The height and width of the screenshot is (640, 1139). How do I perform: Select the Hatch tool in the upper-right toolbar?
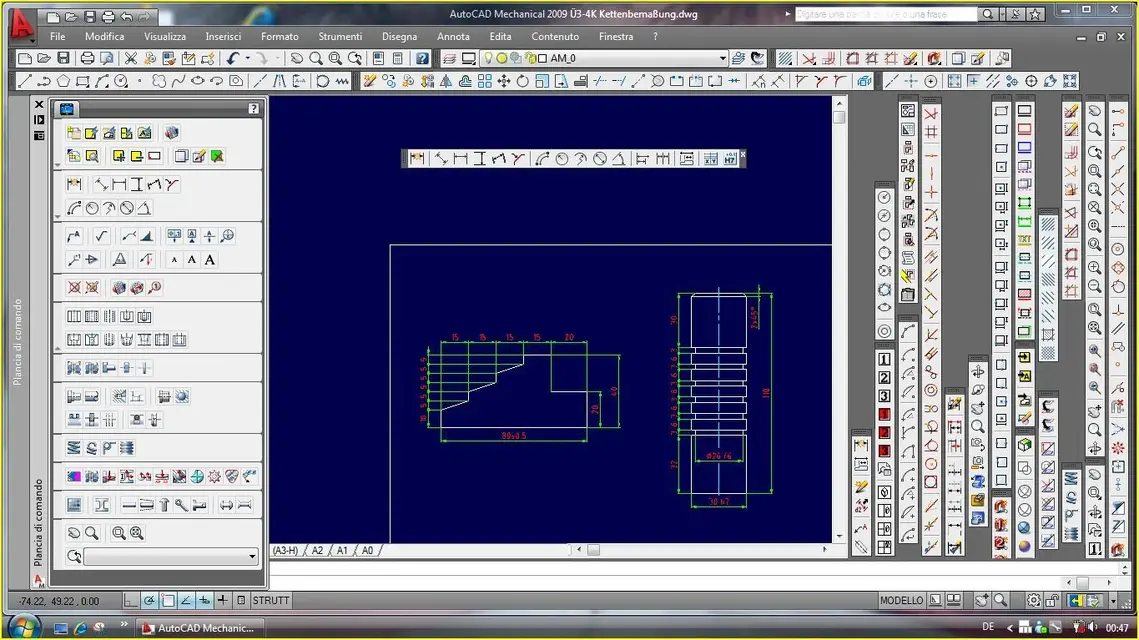[785, 58]
